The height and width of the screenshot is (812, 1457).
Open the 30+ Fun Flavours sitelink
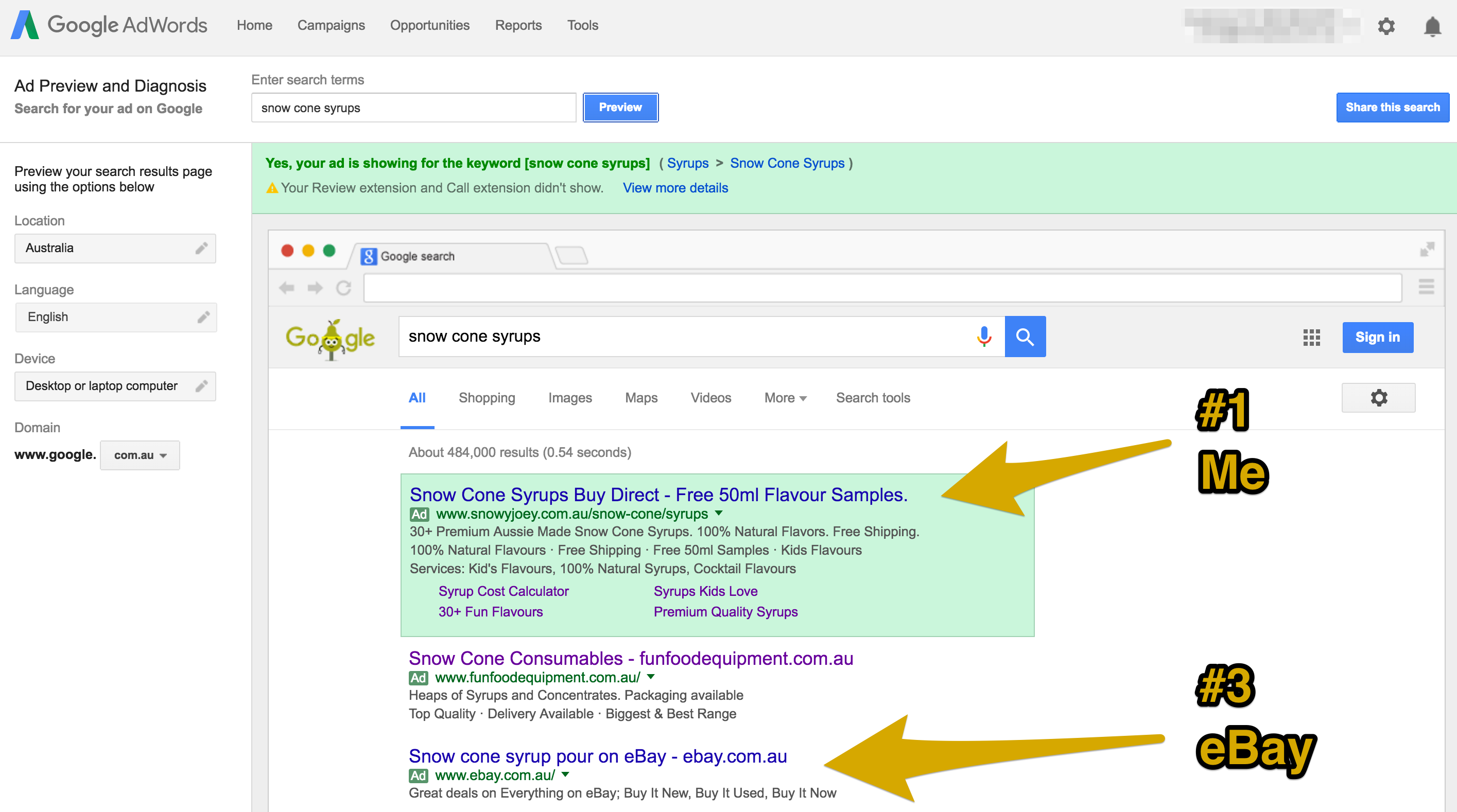490,612
